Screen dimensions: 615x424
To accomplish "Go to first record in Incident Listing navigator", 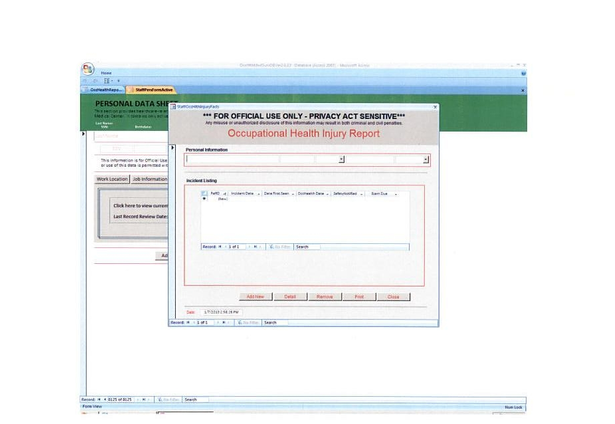I will (220, 247).
